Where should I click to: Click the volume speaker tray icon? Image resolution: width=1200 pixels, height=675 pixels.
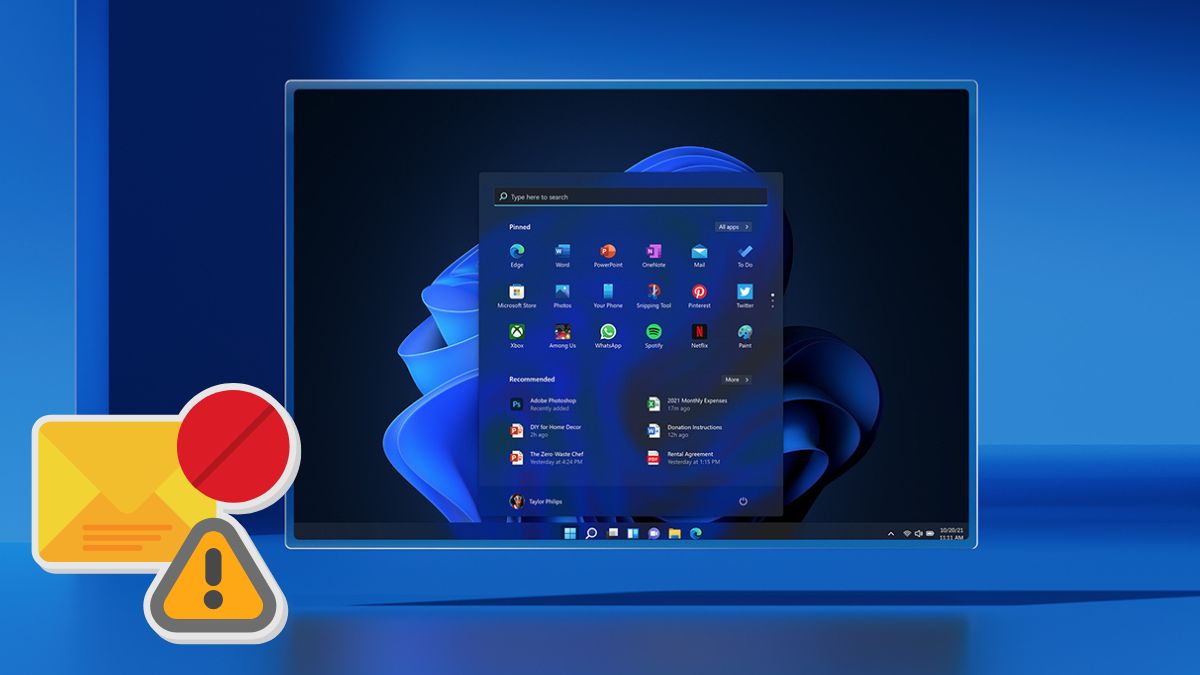pos(918,534)
